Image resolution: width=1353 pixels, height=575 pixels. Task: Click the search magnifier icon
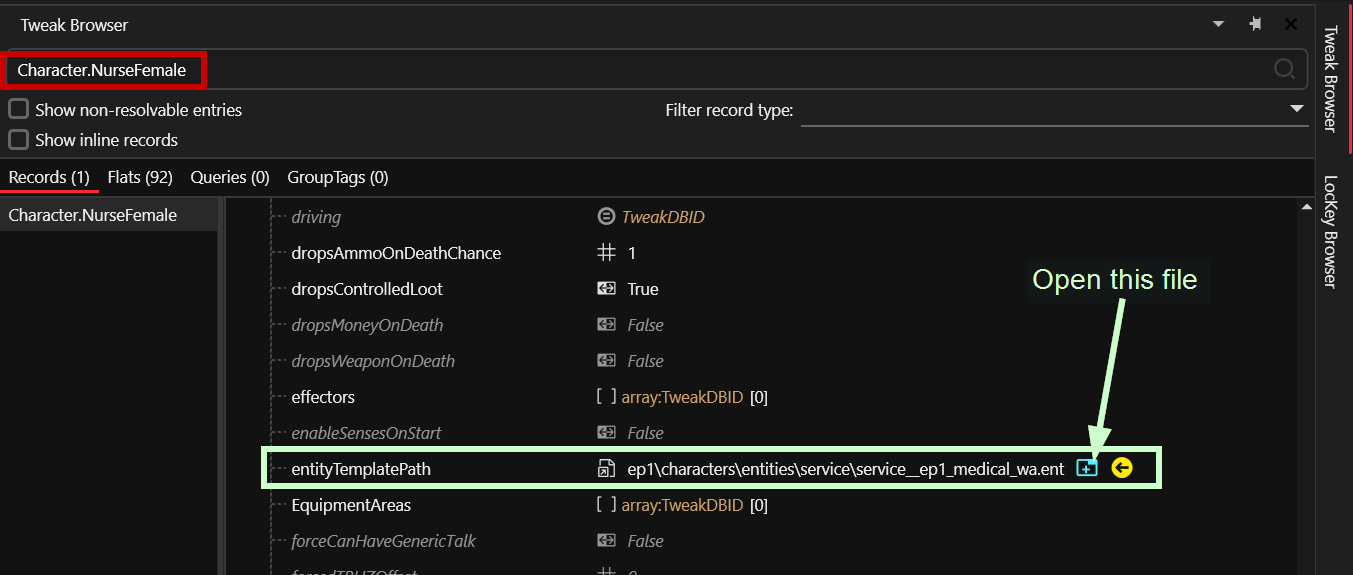click(x=1284, y=69)
